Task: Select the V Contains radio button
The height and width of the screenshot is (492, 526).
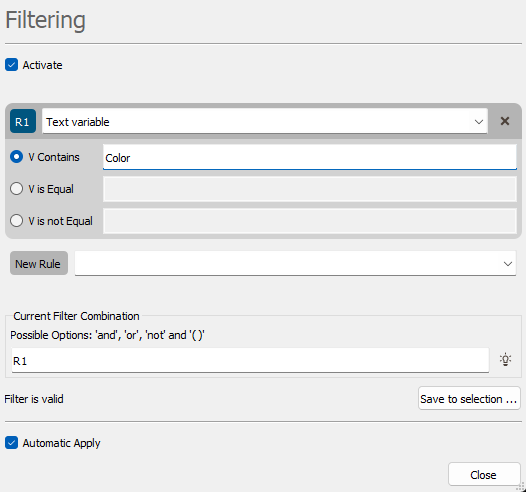Action: tap(16, 157)
